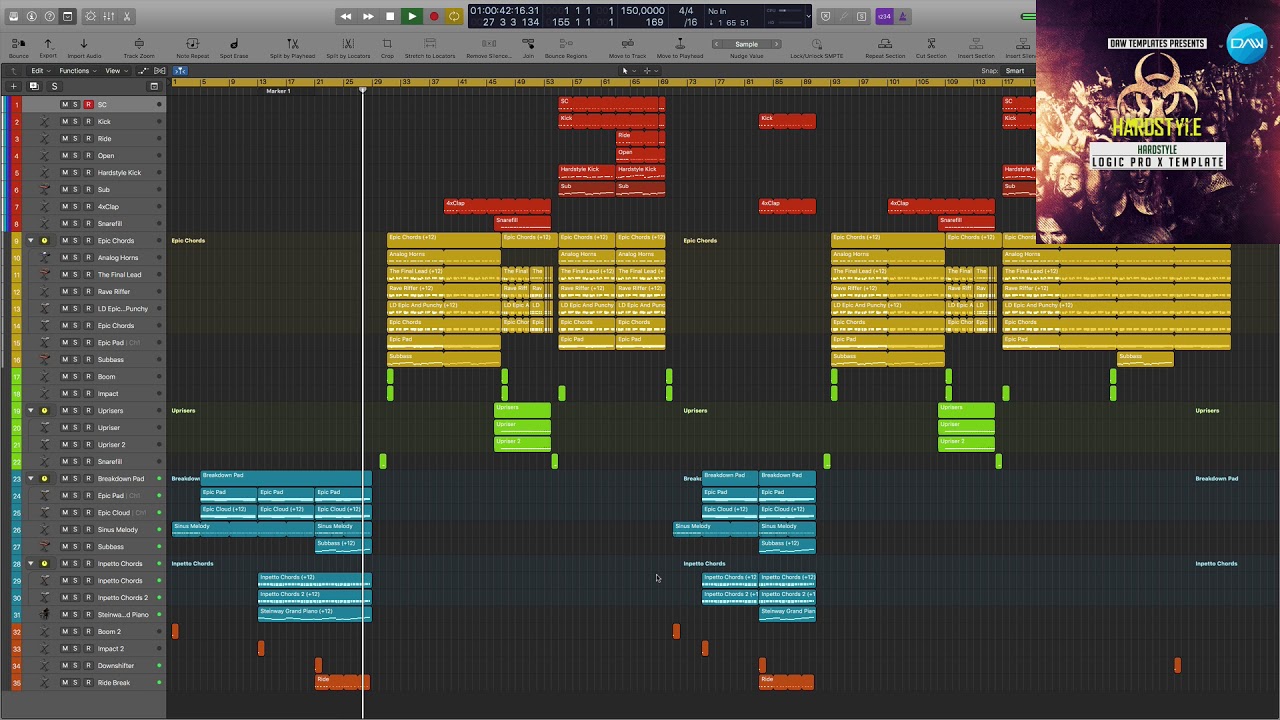Click the Record button
This screenshot has height=720, width=1280.
pyautogui.click(x=433, y=16)
